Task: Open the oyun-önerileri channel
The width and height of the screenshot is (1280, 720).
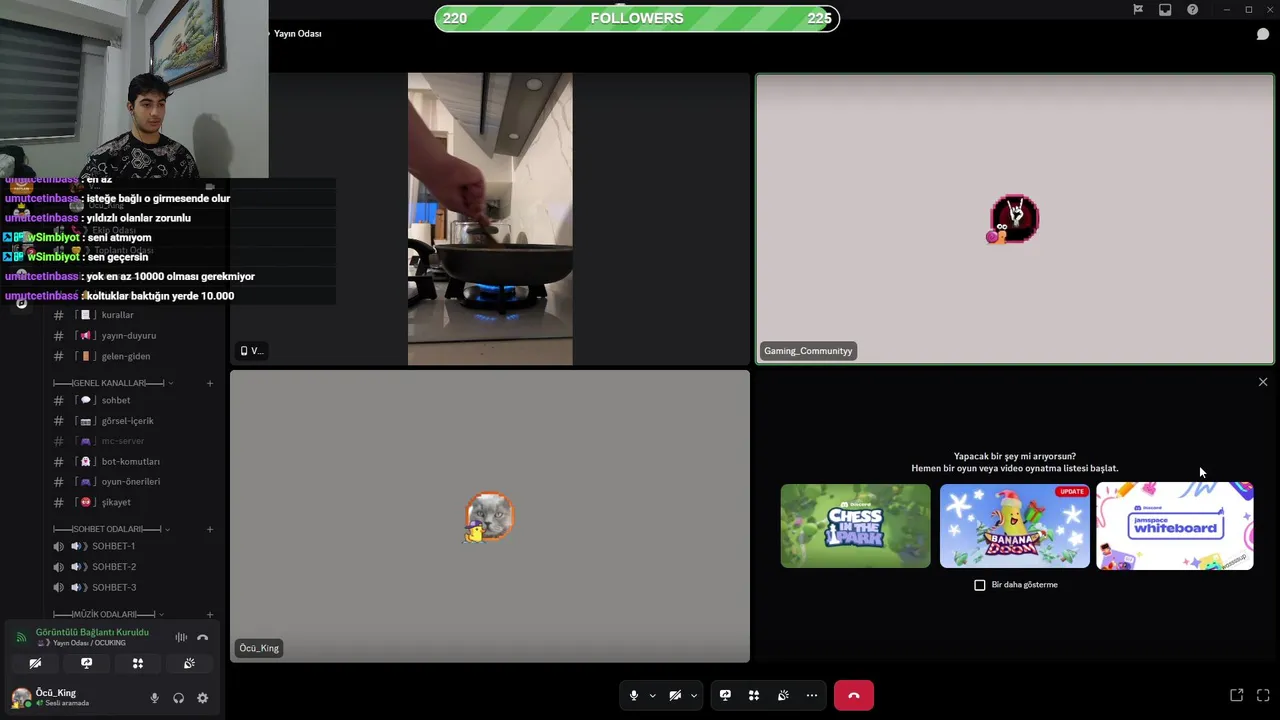Action: tap(132, 482)
